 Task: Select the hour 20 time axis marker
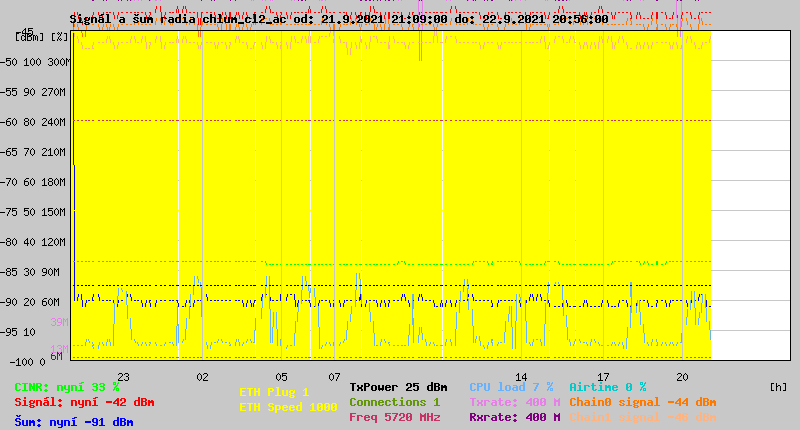click(x=681, y=377)
